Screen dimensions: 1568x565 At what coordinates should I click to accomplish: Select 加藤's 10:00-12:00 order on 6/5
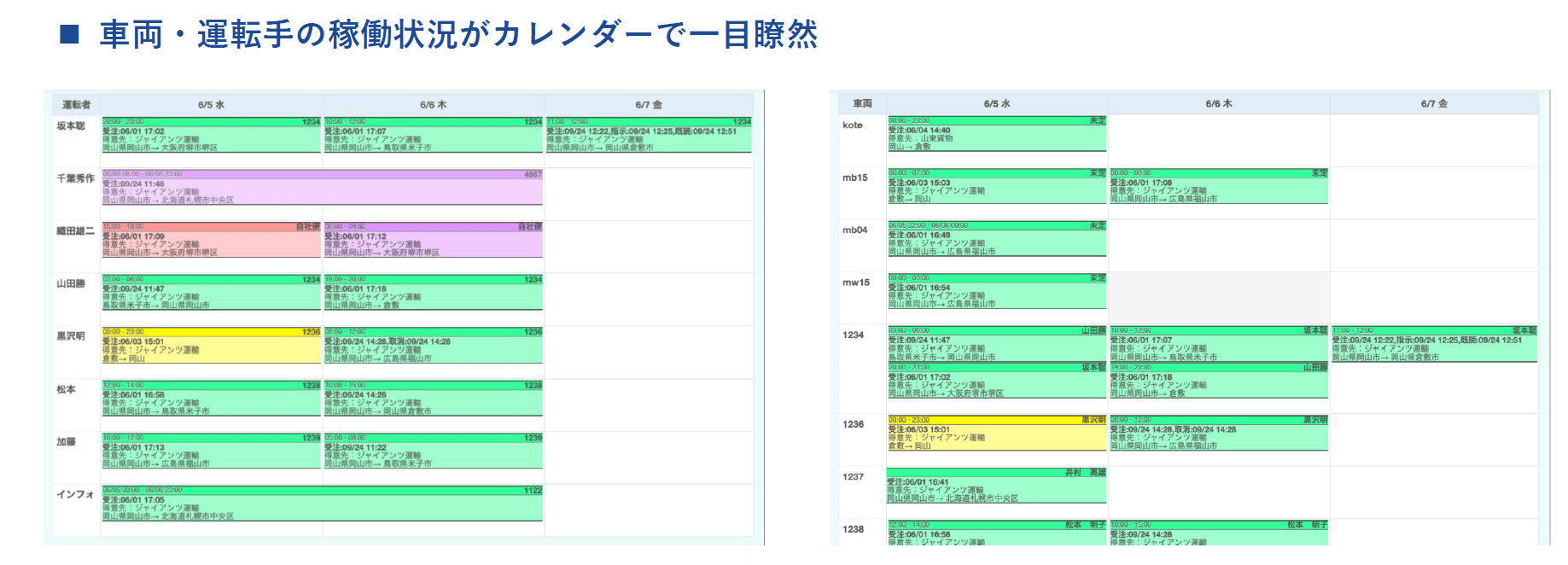[211, 451]
